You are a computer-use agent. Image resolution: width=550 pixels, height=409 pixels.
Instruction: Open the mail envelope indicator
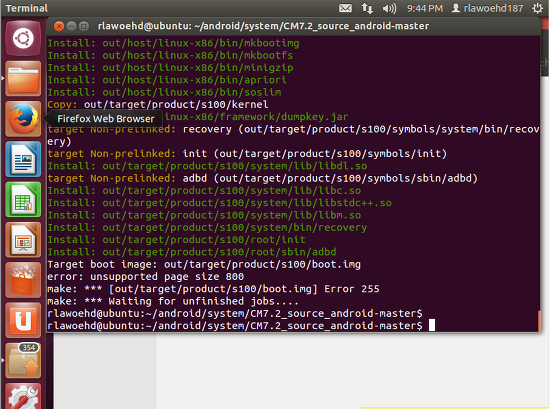click(346, 8)
